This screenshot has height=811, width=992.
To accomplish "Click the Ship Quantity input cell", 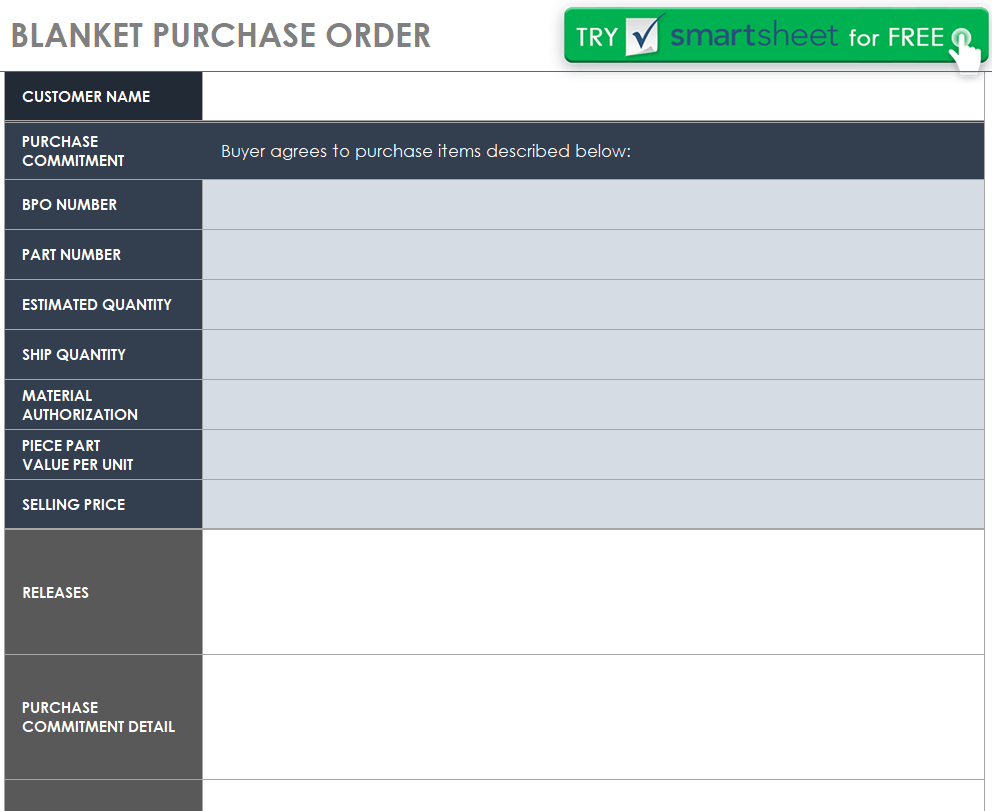I will 593,355.
